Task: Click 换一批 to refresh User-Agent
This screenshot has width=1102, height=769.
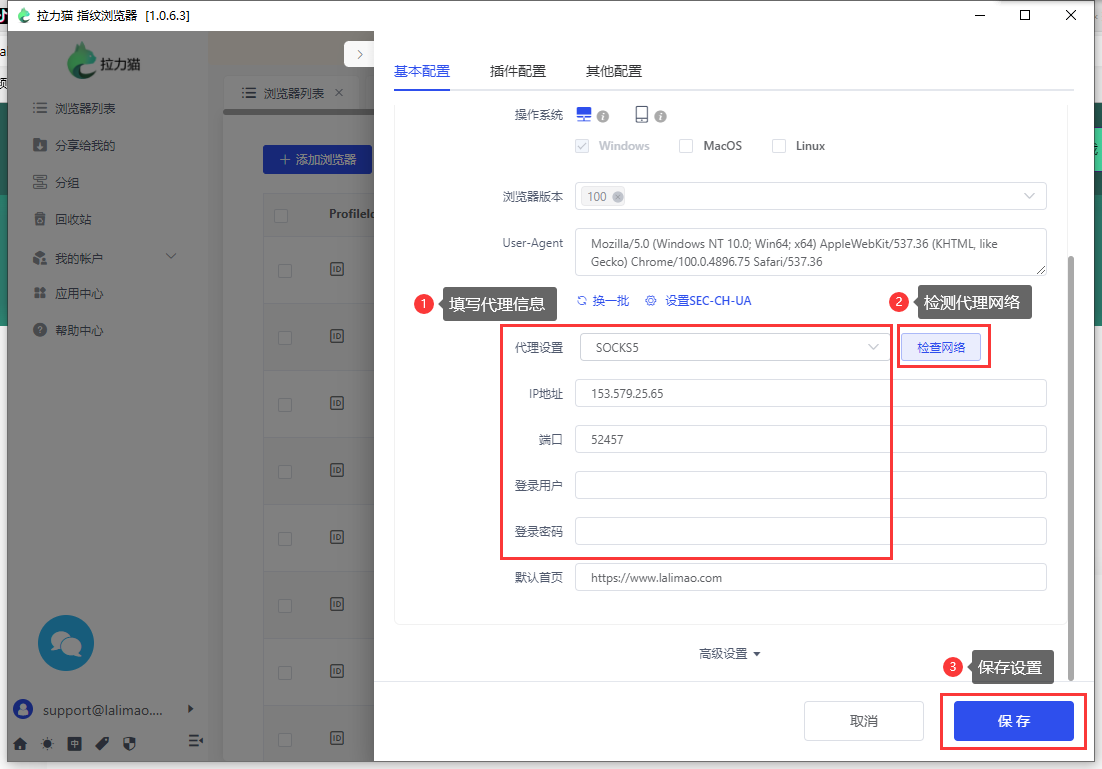Action: point(603,301)
